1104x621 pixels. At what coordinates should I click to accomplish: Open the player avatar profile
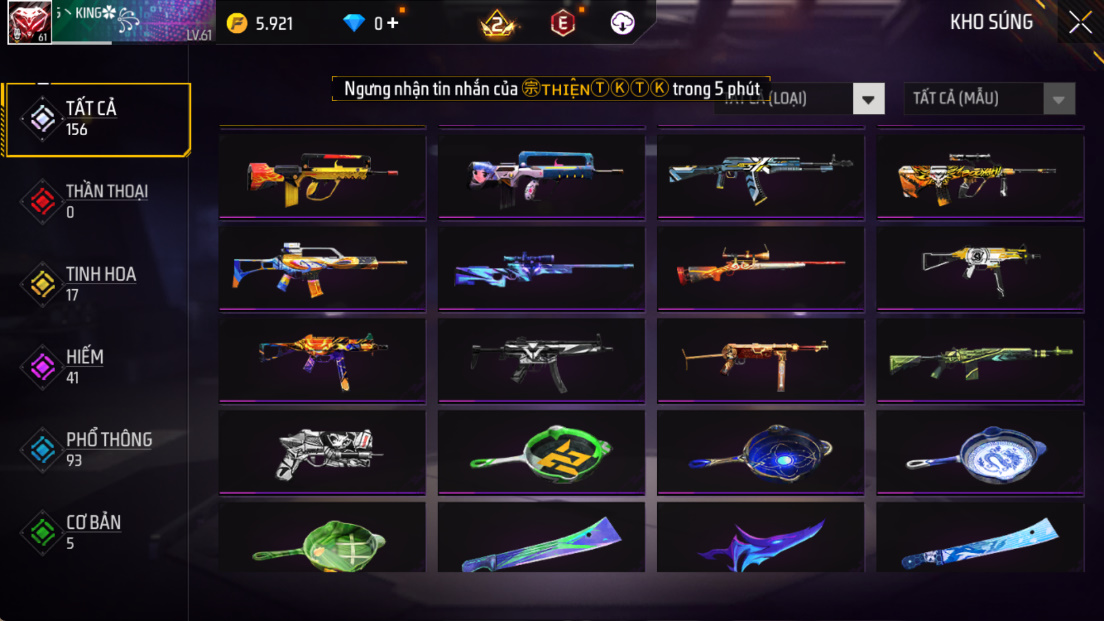click(x=29, y=22)
